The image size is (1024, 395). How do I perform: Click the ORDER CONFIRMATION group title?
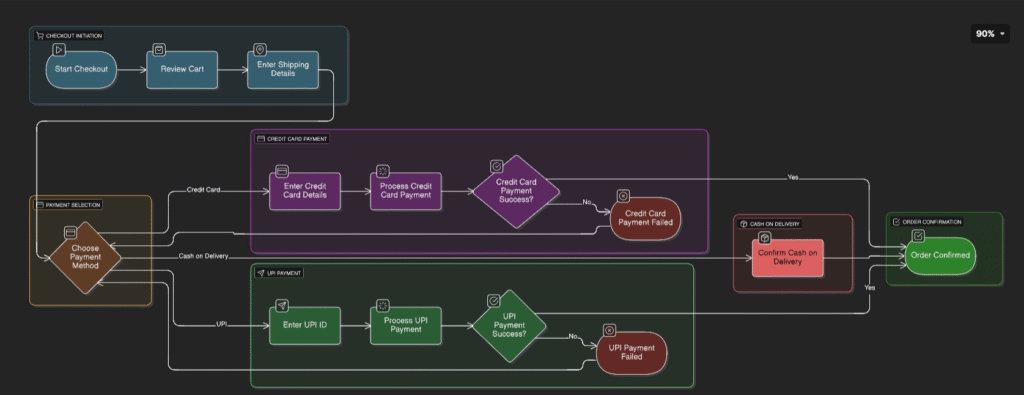(x=932, y=222)
